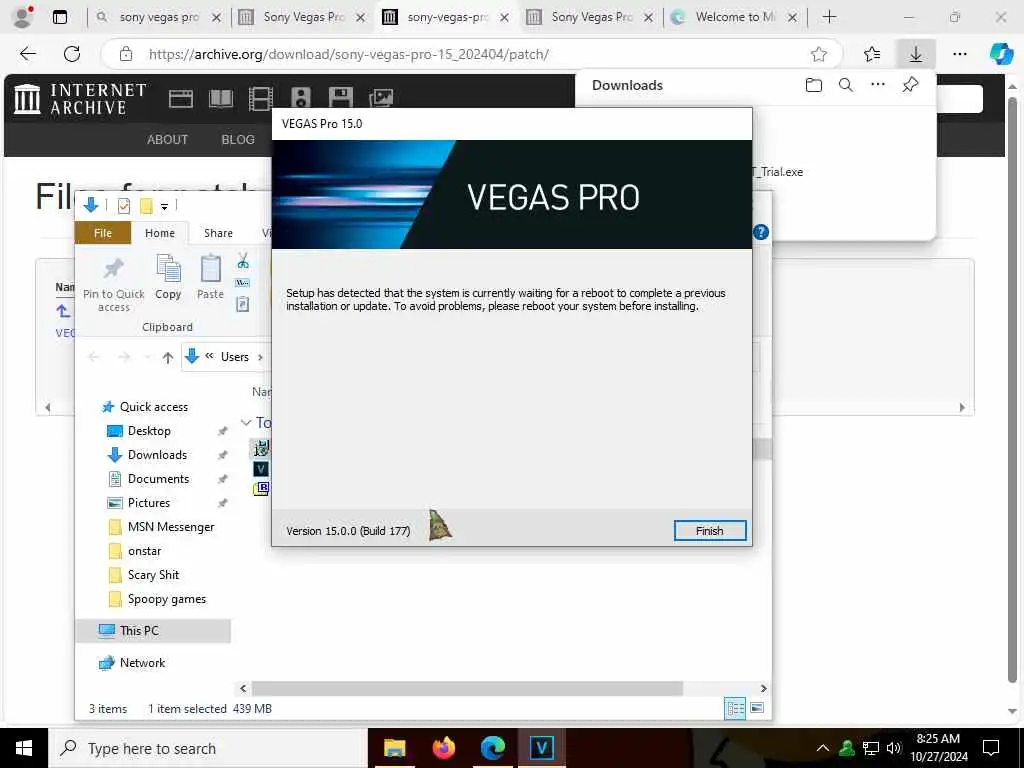Select Share ribbon tab in File Explorer
This screenshot has height=768, width=1024.
tap(218, 233)
